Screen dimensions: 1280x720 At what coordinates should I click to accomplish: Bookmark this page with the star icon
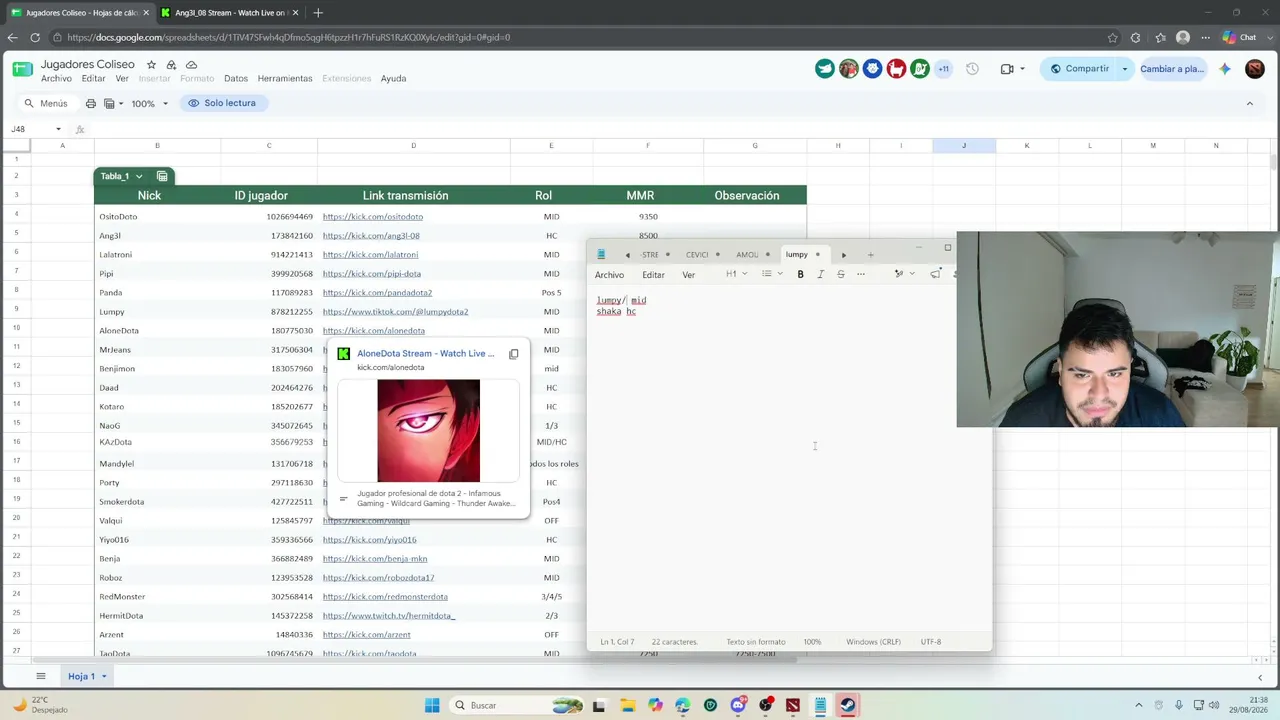[1113, 38]
